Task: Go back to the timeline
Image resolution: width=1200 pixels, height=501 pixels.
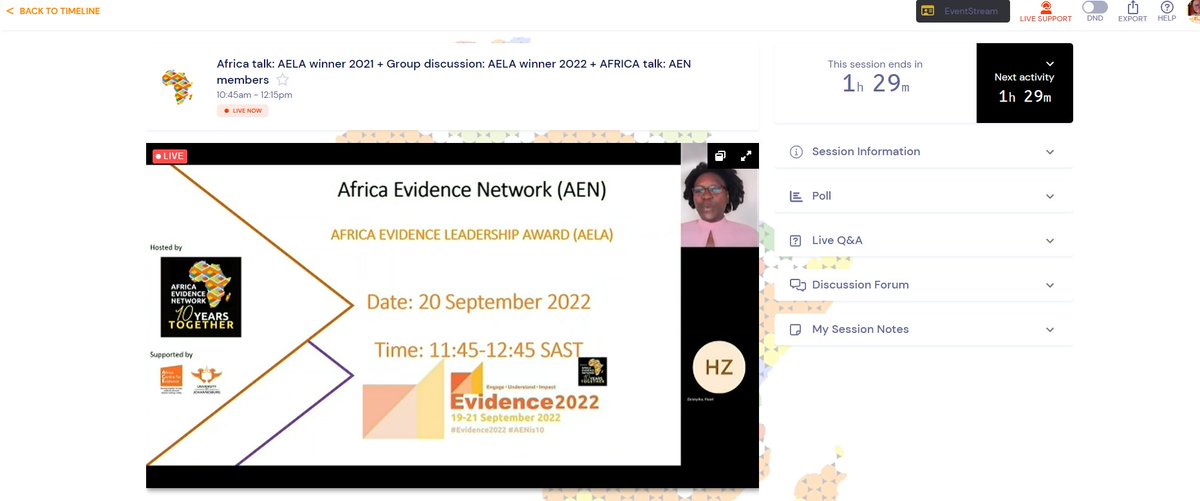Action: [53, 11]
